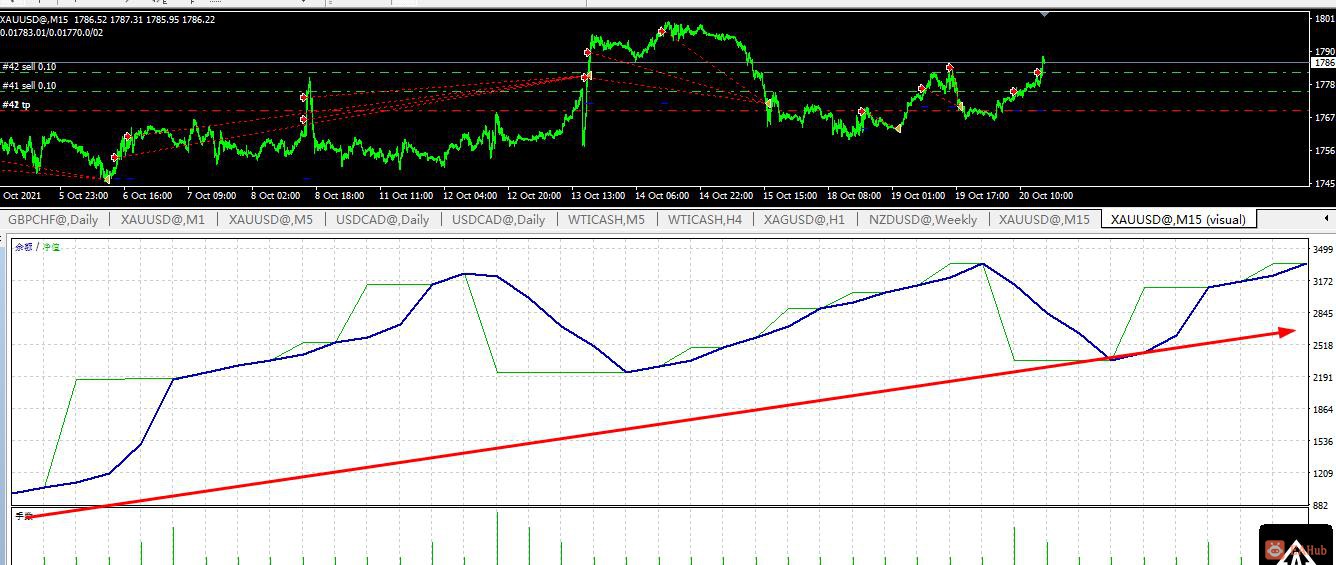This screenshot has height=565, width=1336.
Task: Switch to the WTICASH,M5 chart tab
Action: pyautogui.click(x=607, y=219)
